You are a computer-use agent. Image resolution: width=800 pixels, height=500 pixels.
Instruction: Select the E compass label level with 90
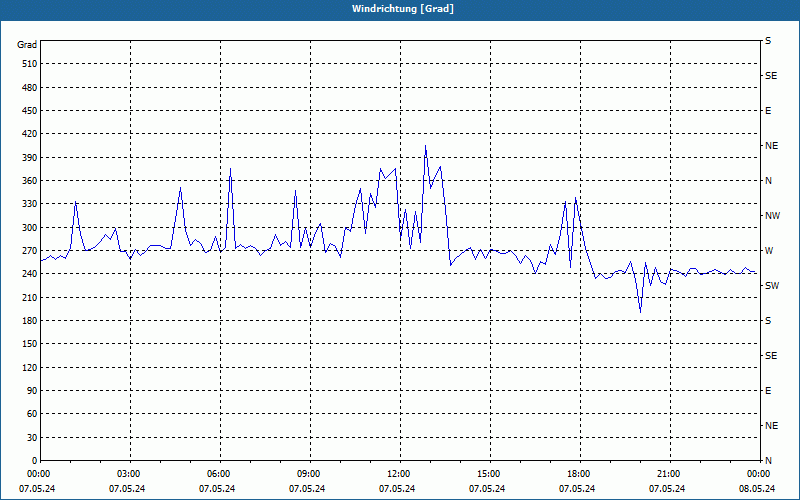point(768,391)
